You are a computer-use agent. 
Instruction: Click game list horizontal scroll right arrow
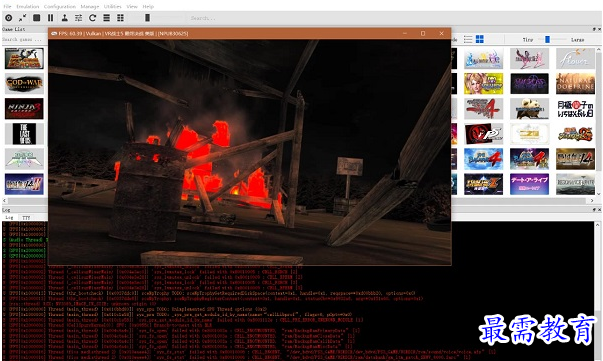pyautogui.click(x=592, y=201)
